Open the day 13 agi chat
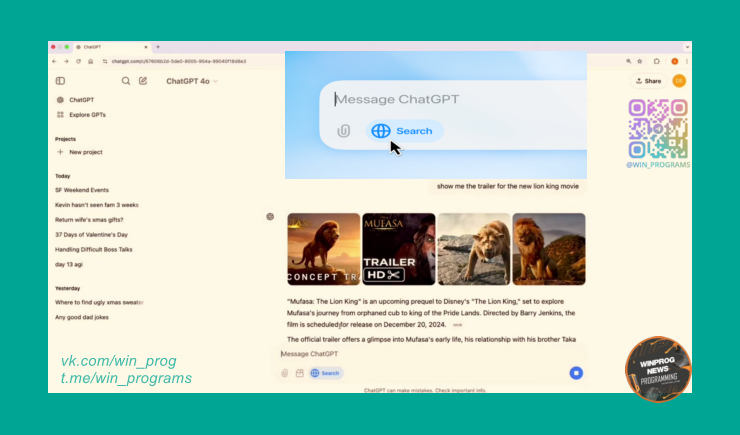The image size is (740, 435). click(x=69, y=264)
